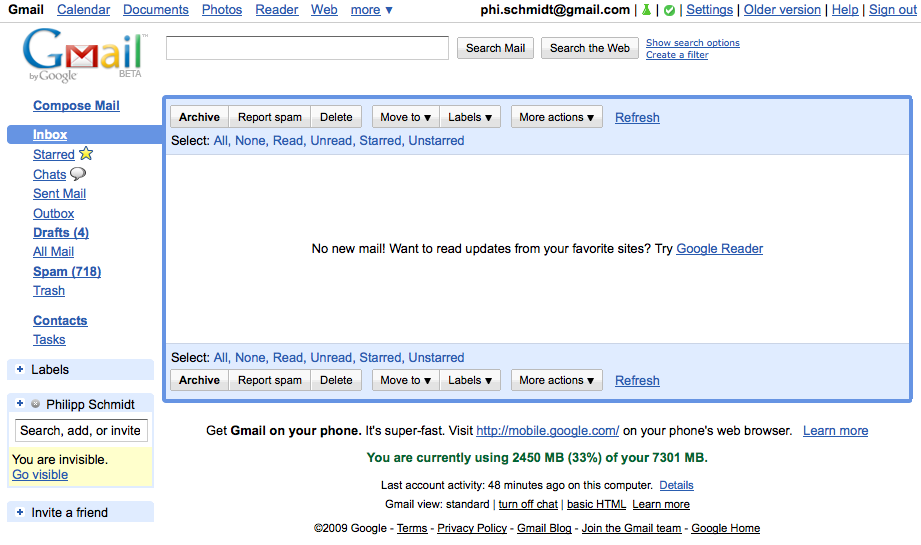Open All Mail
Image resolution: width=921 pixels, height=545 pixels.
coord(53,252)
